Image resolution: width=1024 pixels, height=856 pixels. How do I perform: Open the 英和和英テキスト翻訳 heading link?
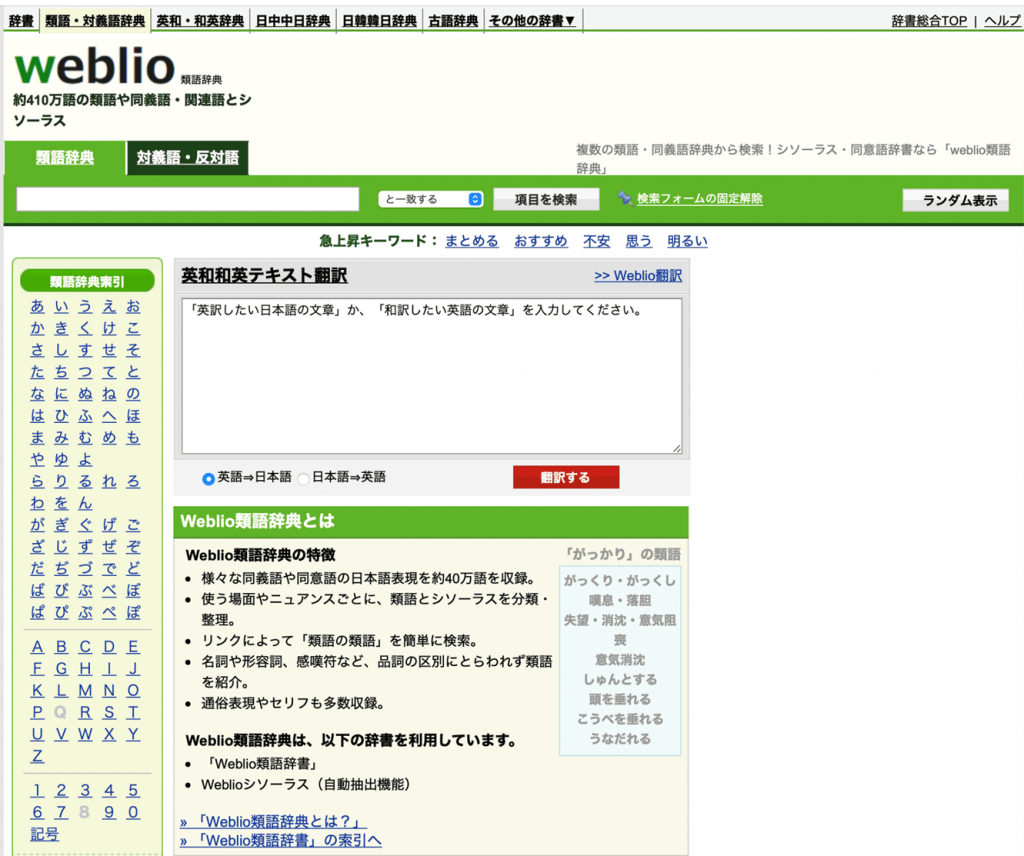(264, 276)
